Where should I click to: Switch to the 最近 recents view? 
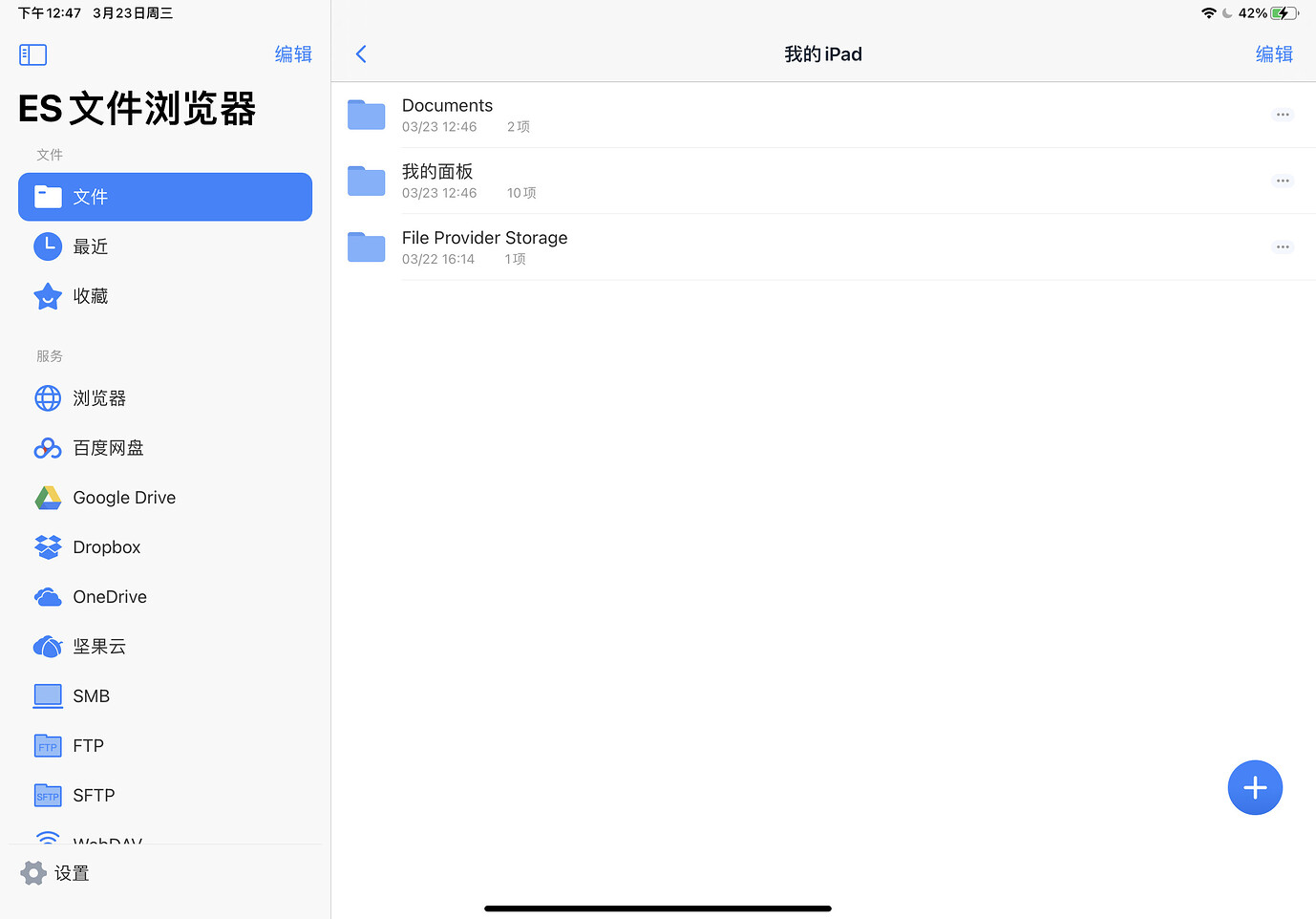coord(91,246)
